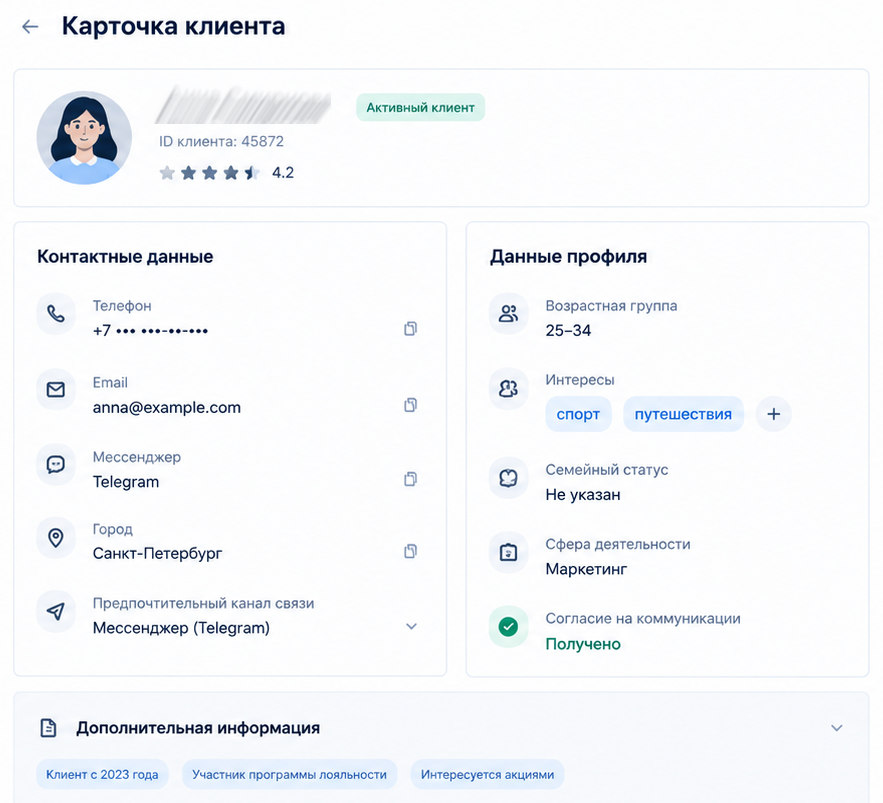Click the Получено consent status

tap(583, 644)
